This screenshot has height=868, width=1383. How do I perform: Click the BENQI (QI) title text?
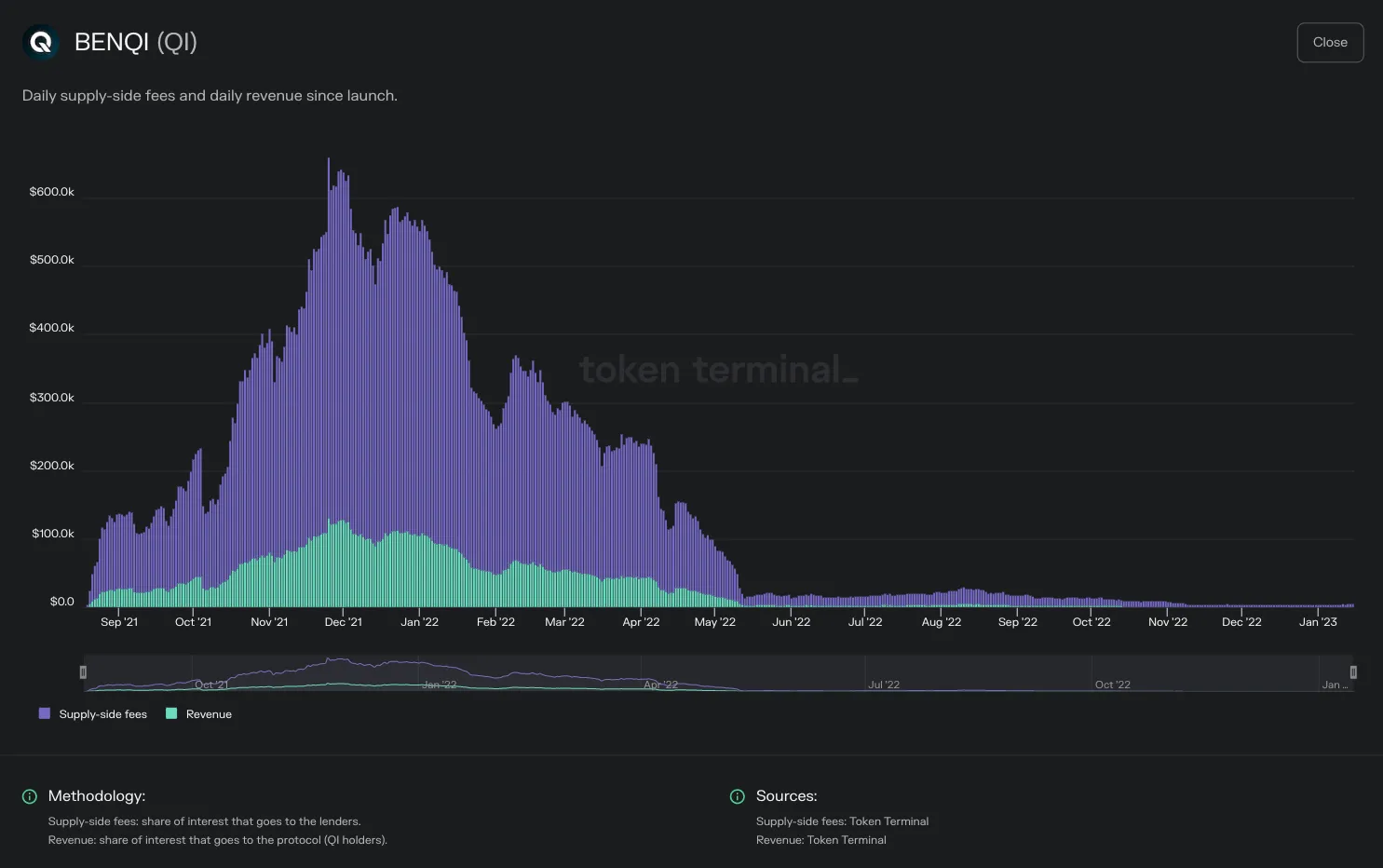tap(136, 42)
